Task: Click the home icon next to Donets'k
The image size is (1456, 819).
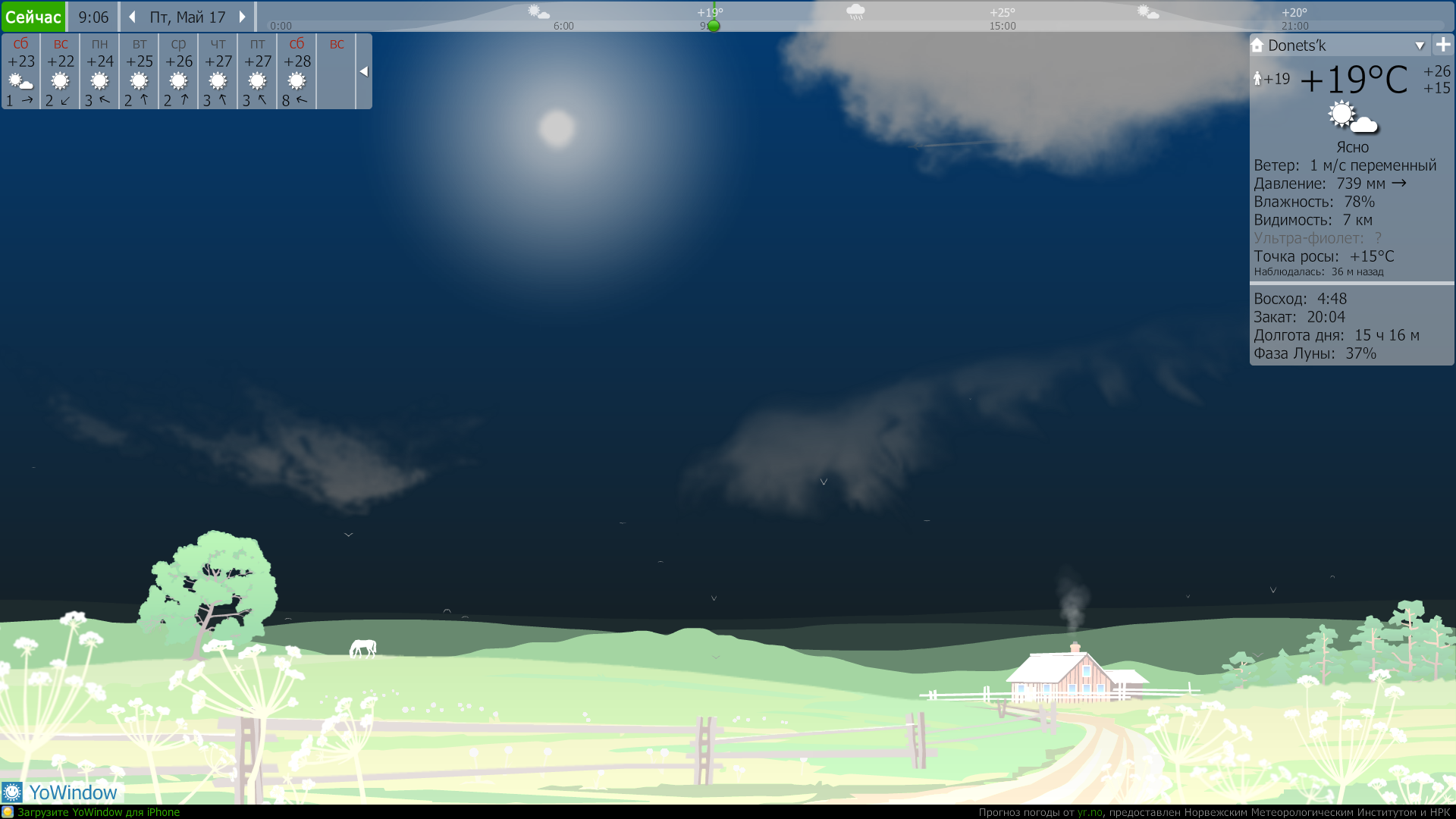Action: 1257,45
